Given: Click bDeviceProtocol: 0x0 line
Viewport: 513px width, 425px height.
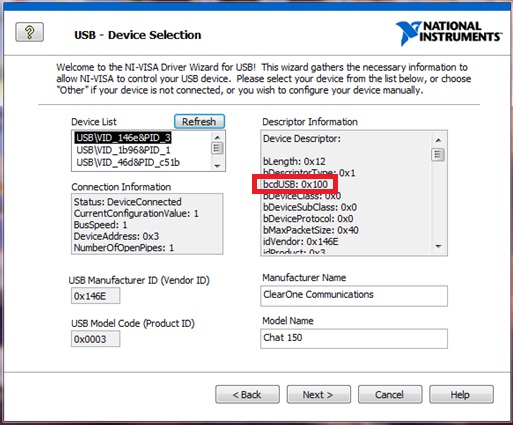Looking at the screenshot, I should click(308, 219).
